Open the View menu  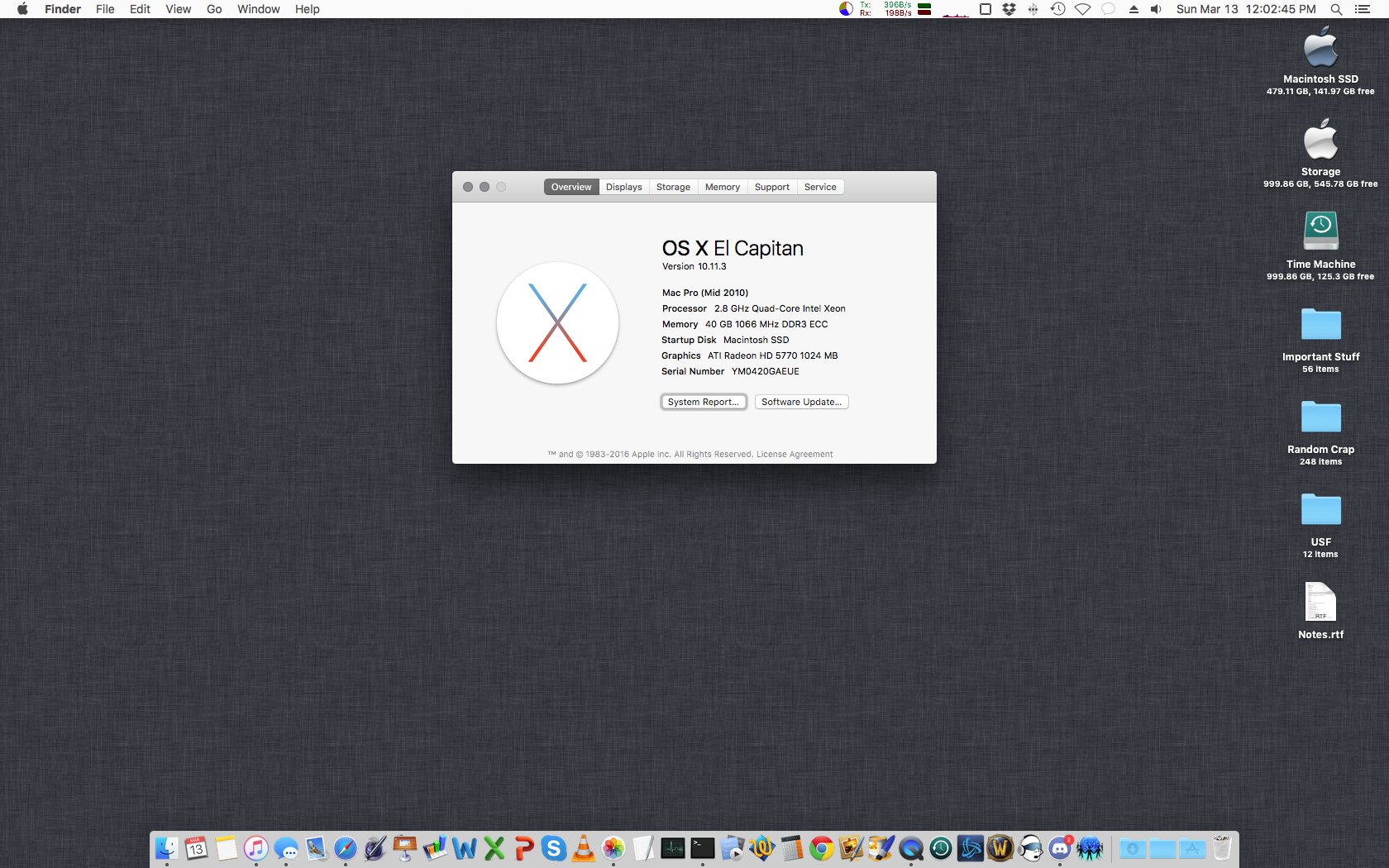179,9
